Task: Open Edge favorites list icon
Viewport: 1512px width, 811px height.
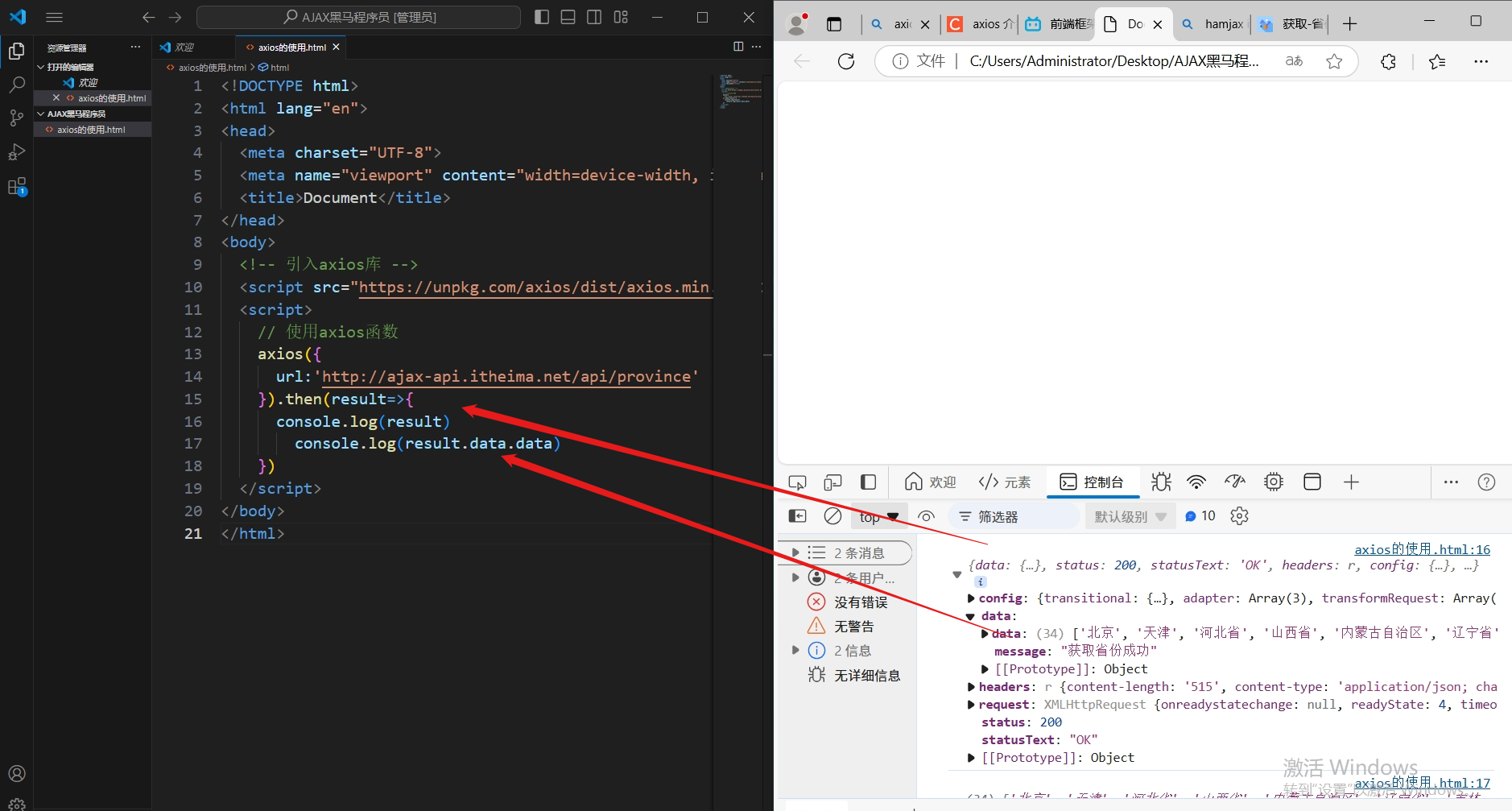Action: coord(1437,61)
